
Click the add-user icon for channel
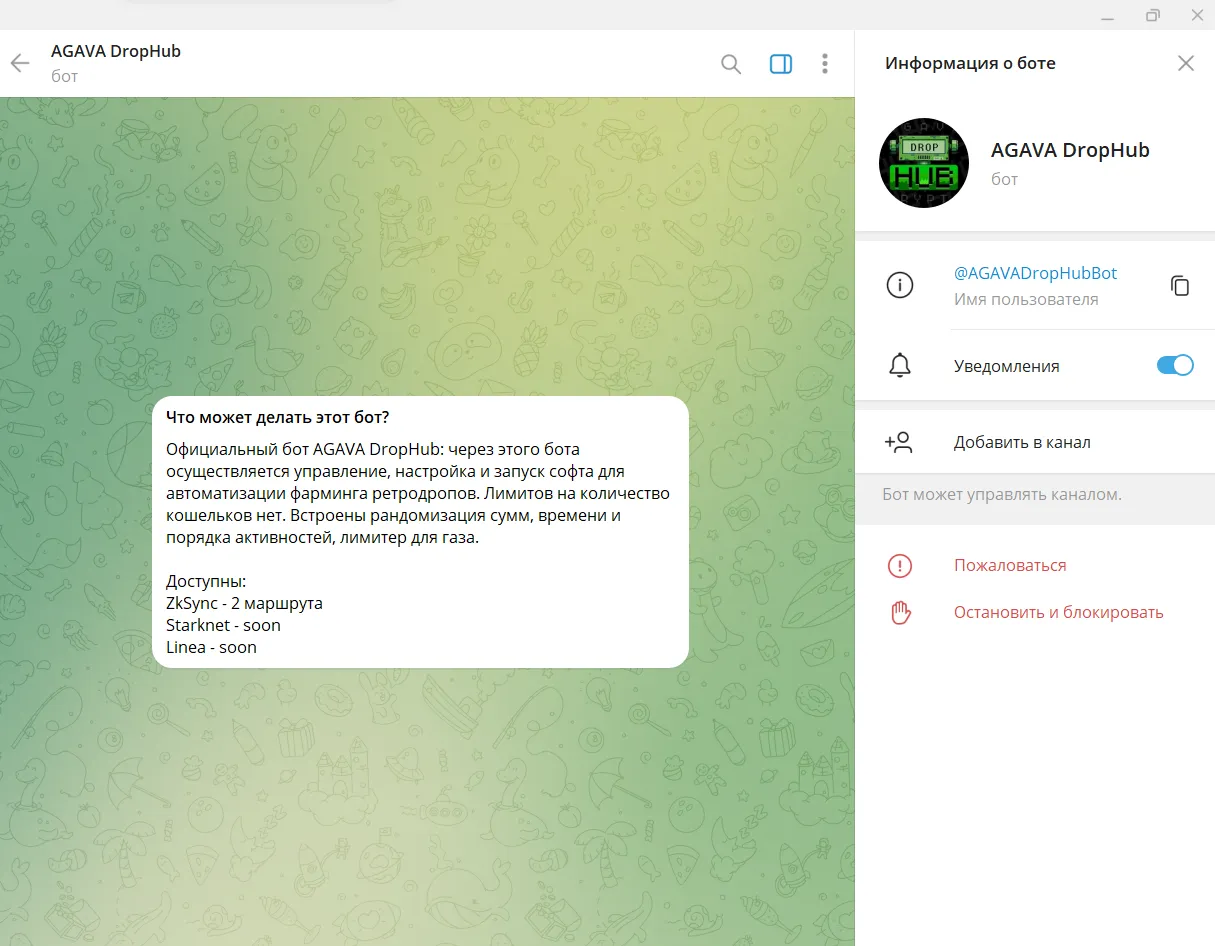[x=898, y=442]
